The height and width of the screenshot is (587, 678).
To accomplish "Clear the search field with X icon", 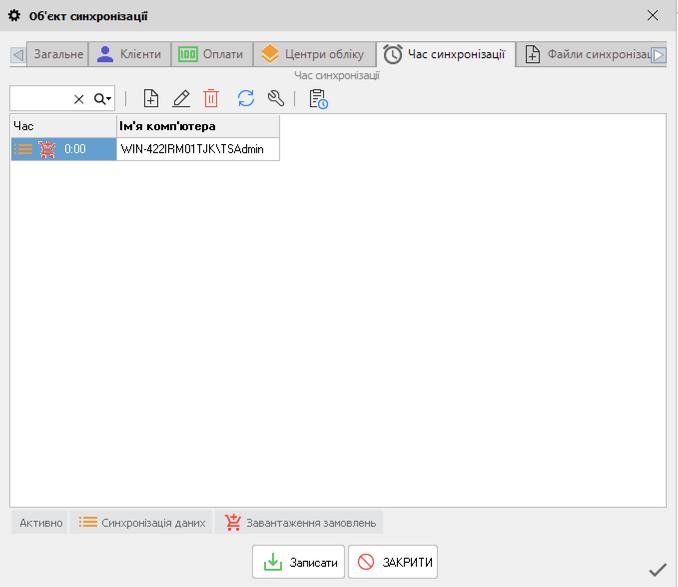I will click(79, 99).
